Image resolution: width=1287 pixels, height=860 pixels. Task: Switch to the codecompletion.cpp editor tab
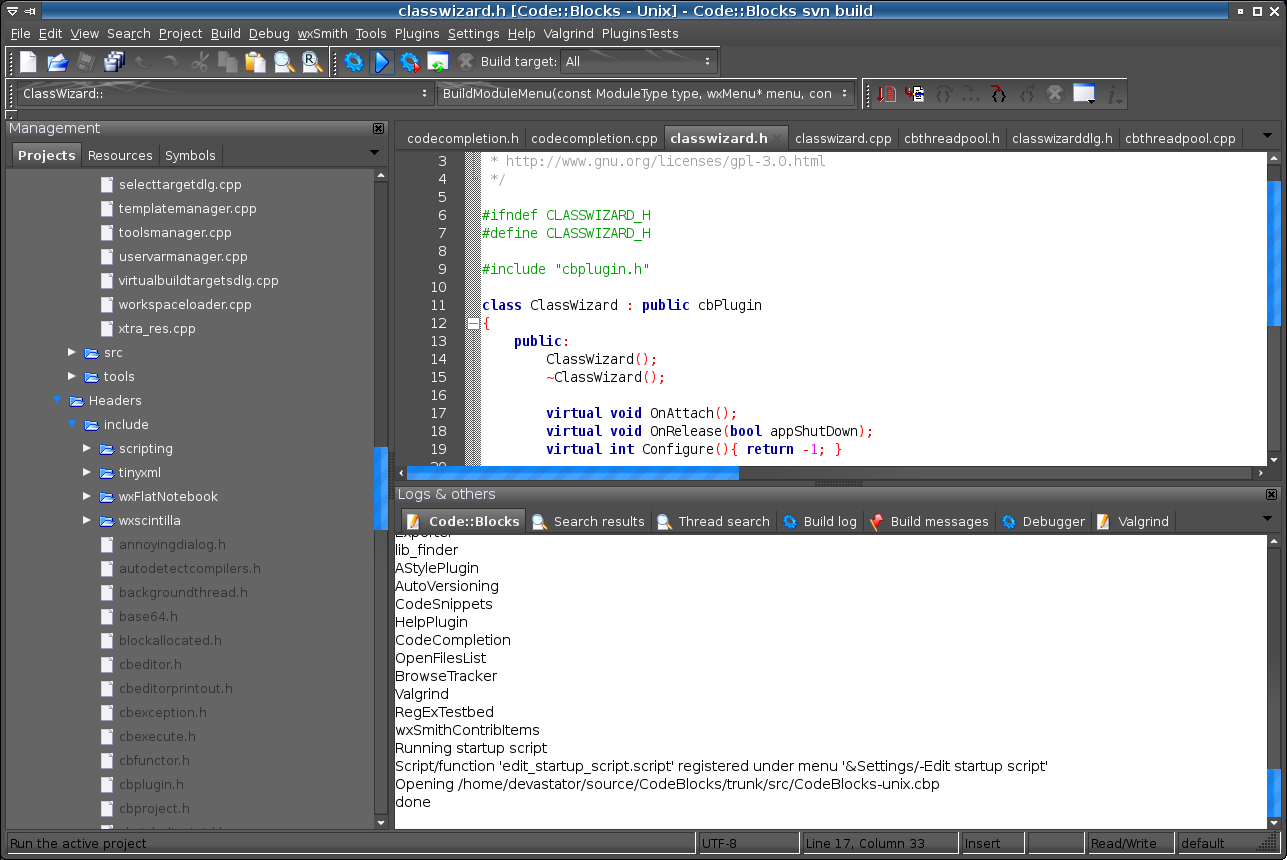[x=594, y=138]
